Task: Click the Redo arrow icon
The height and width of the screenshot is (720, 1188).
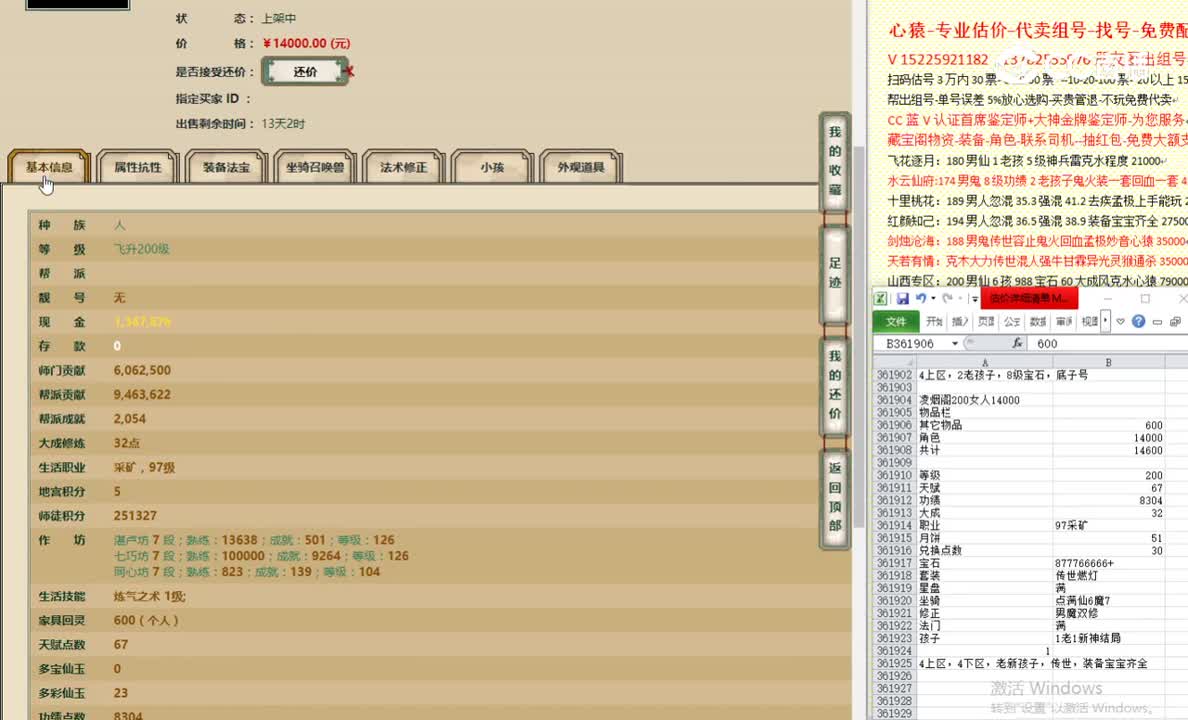Action: pyautogui.click(x=949, y=298)
